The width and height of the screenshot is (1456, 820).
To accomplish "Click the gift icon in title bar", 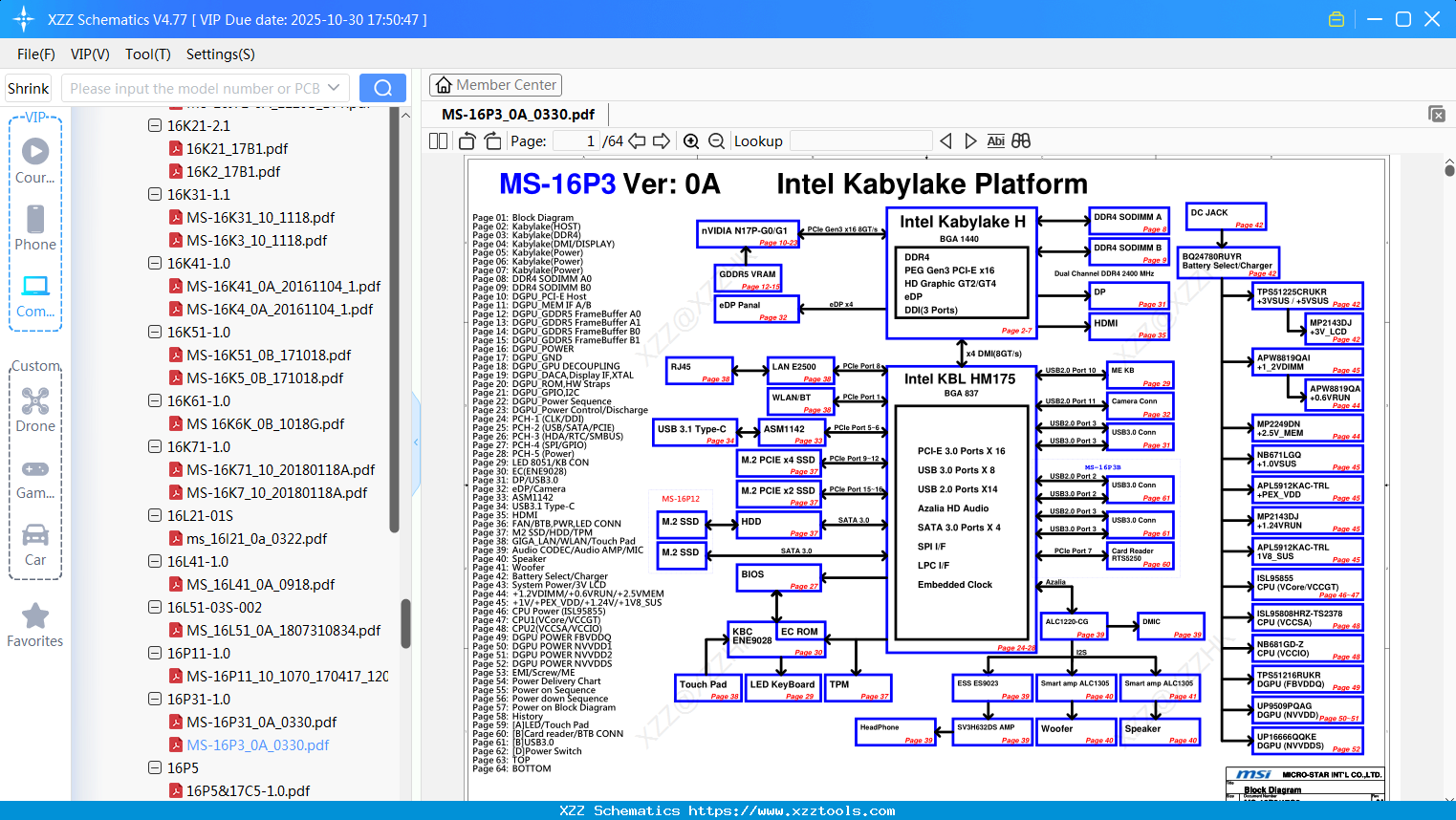I will [x=1336, y=19].
